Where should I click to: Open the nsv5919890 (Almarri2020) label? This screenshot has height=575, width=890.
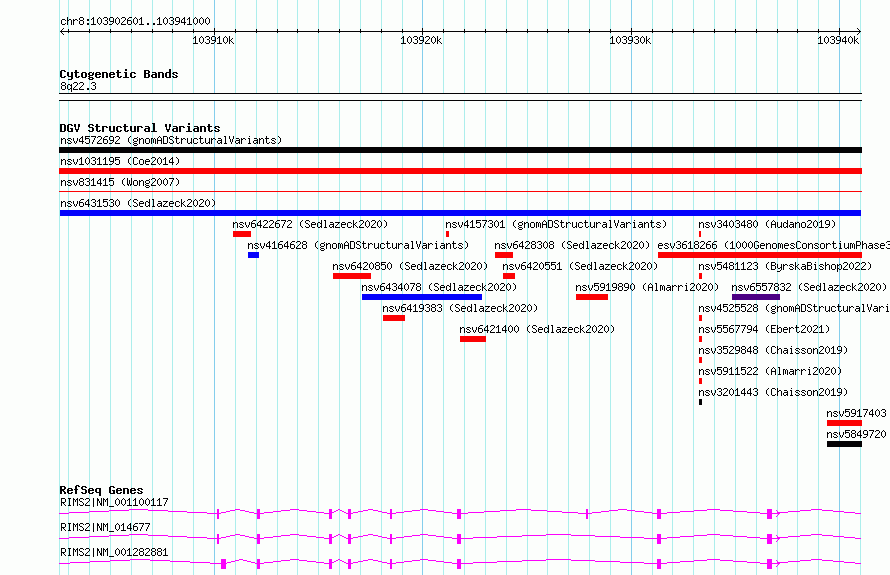click(x=647, y=287)
